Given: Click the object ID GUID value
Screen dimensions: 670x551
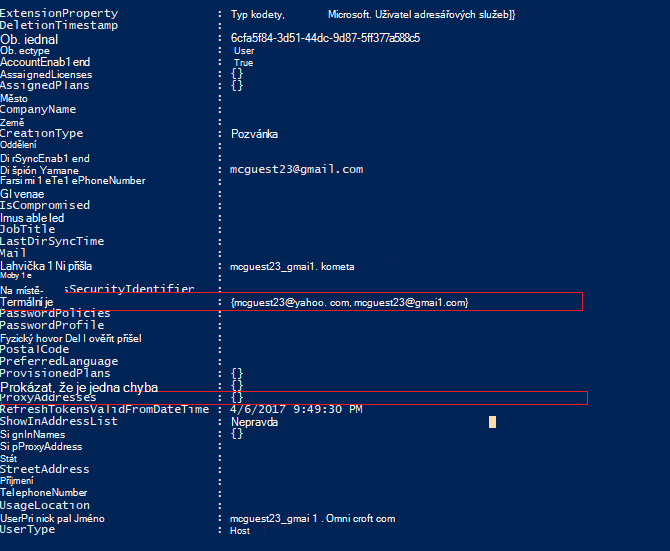Looking at the screenshot, I should tap(325, 38).
